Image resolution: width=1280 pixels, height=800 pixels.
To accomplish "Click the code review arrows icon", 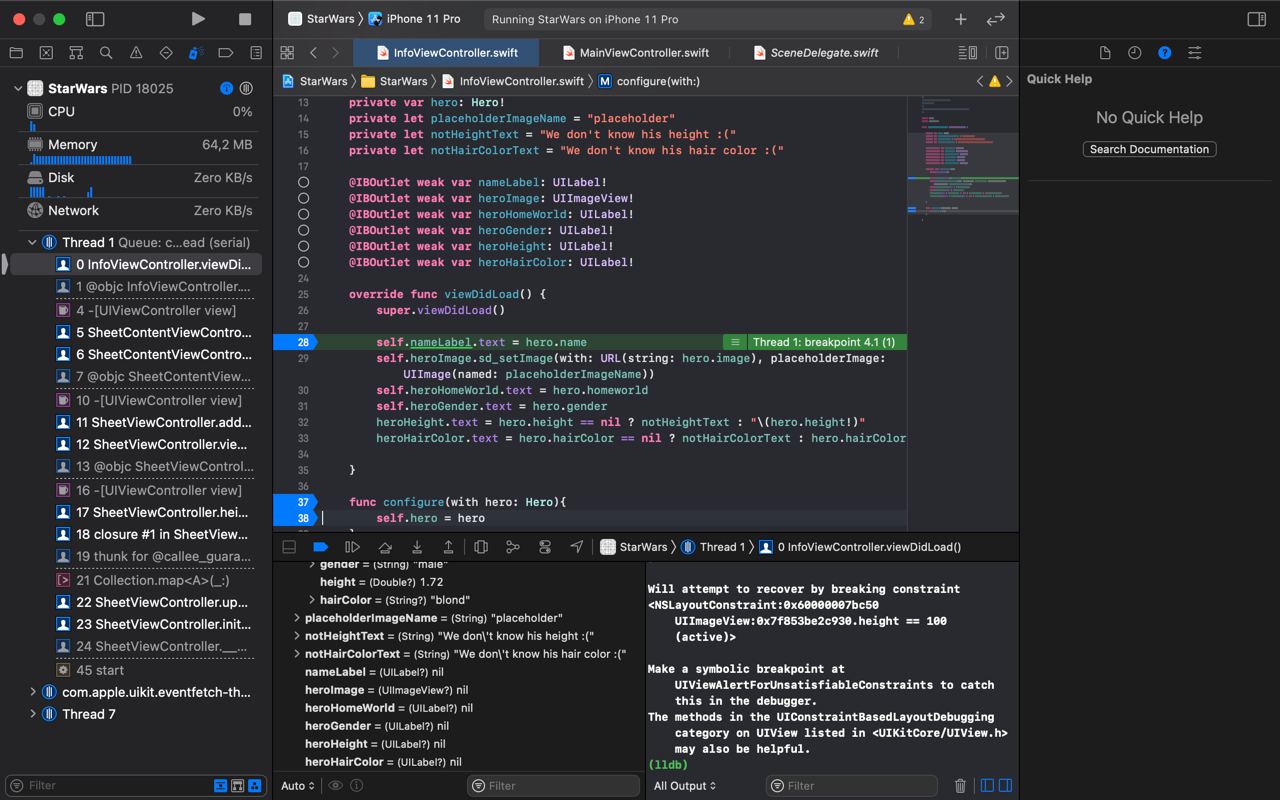I will (995, 19).
